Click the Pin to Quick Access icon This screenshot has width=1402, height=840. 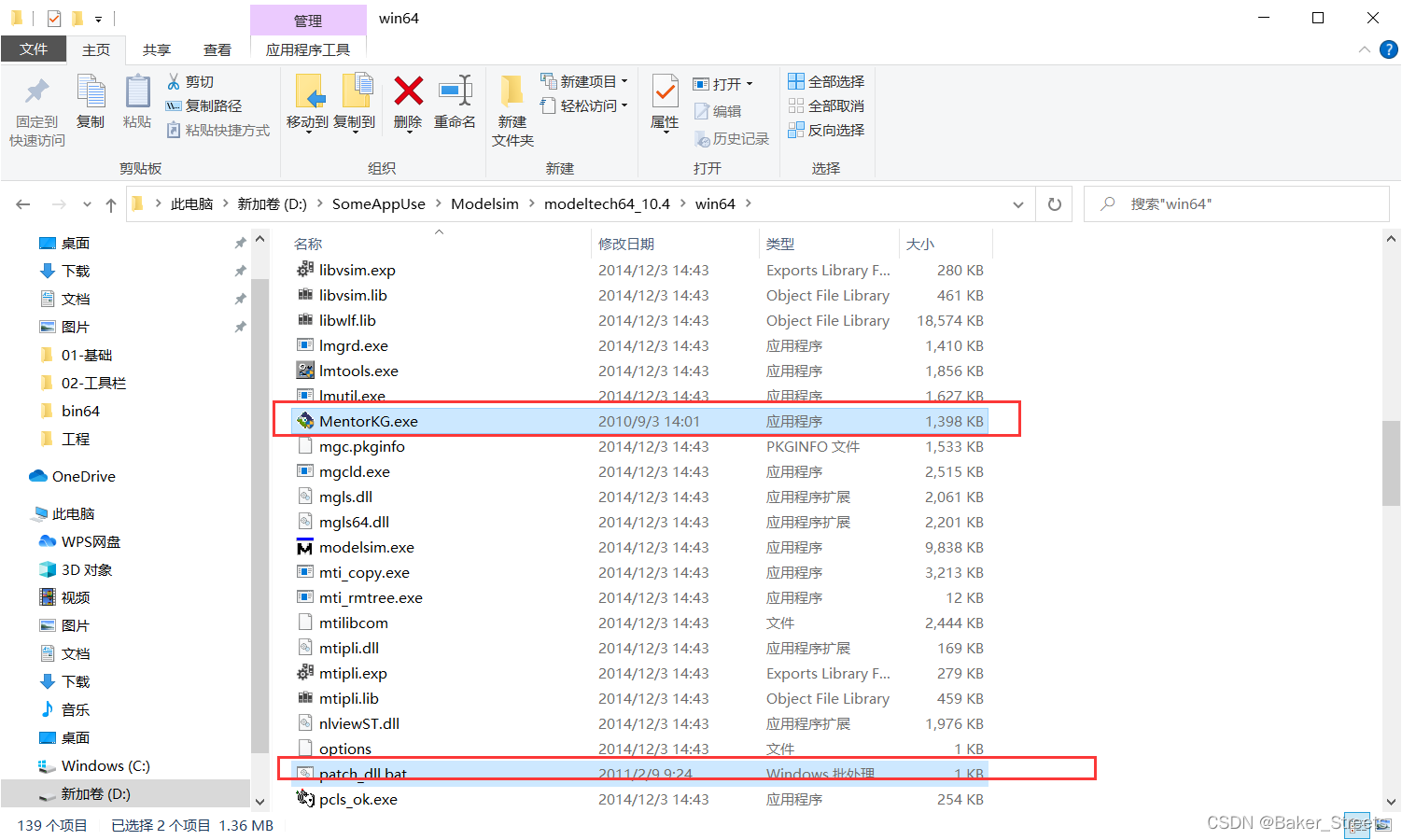[37, 91]
